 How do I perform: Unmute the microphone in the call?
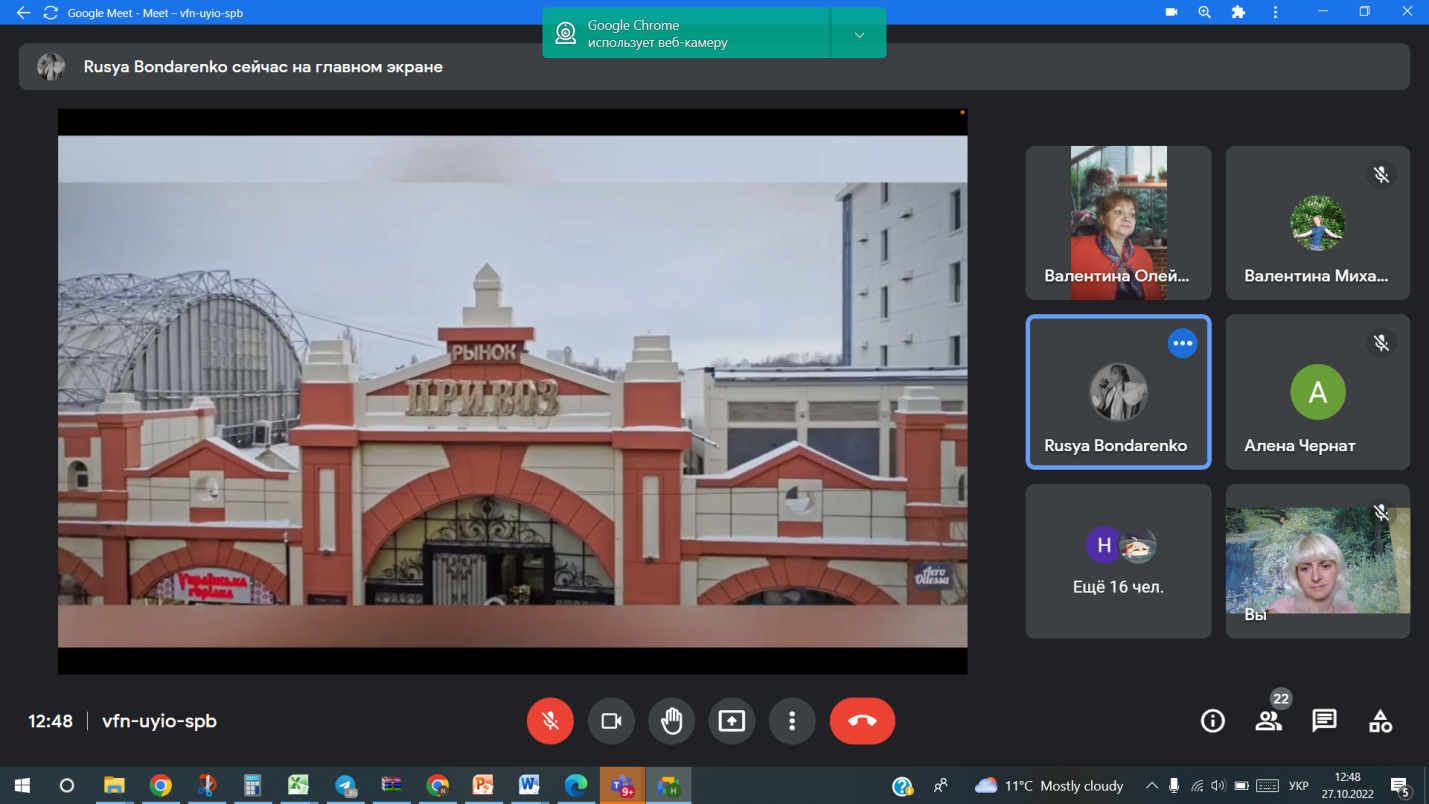coord(550,721)
